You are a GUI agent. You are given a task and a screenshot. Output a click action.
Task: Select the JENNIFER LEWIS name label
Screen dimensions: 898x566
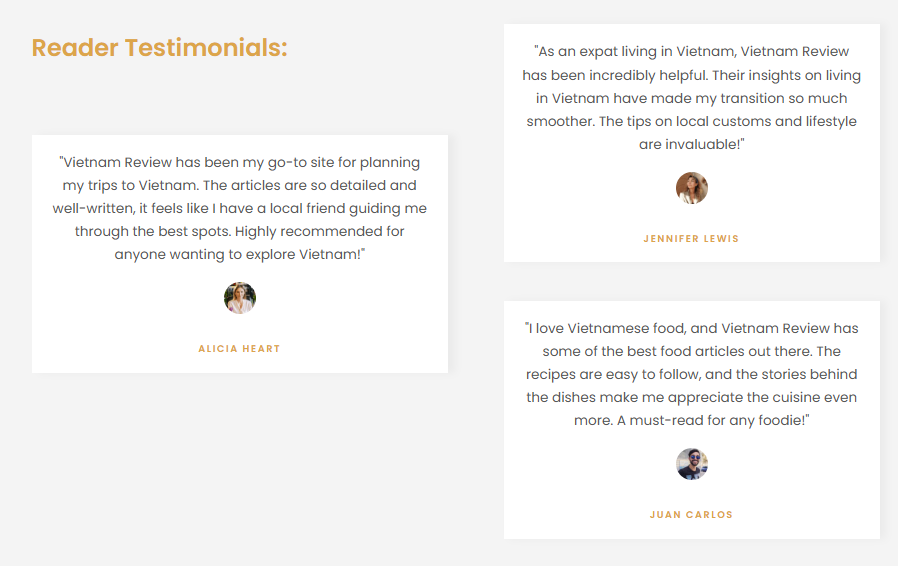click(x=692, y=239)
